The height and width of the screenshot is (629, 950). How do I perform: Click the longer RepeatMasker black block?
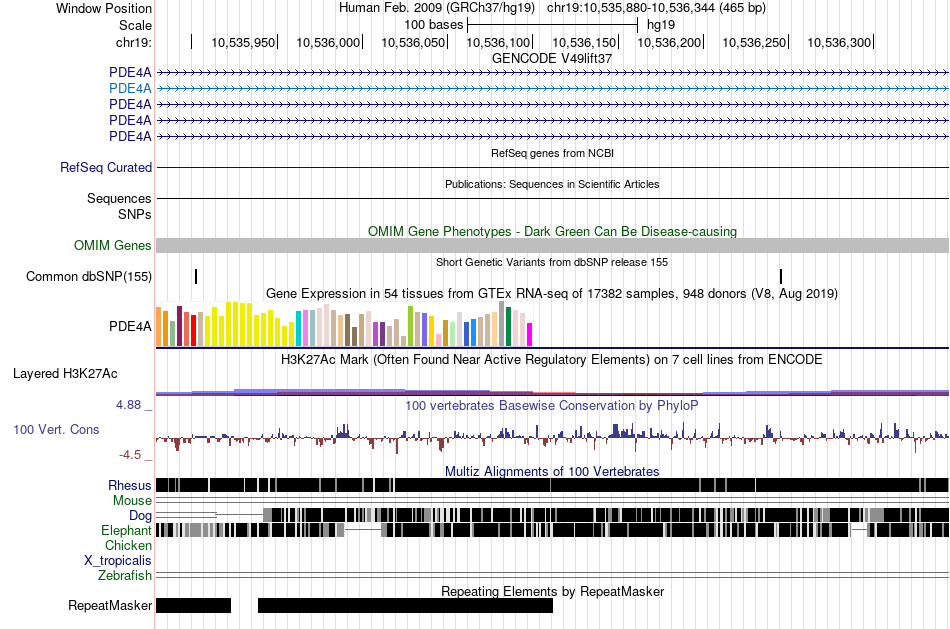click(405, 605)
